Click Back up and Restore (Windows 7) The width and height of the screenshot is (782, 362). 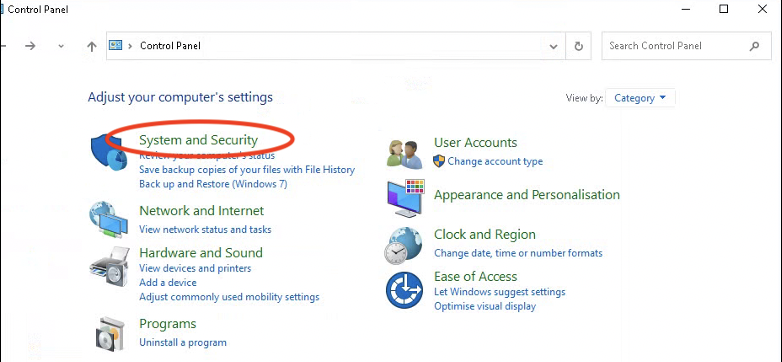click(213, 184)
